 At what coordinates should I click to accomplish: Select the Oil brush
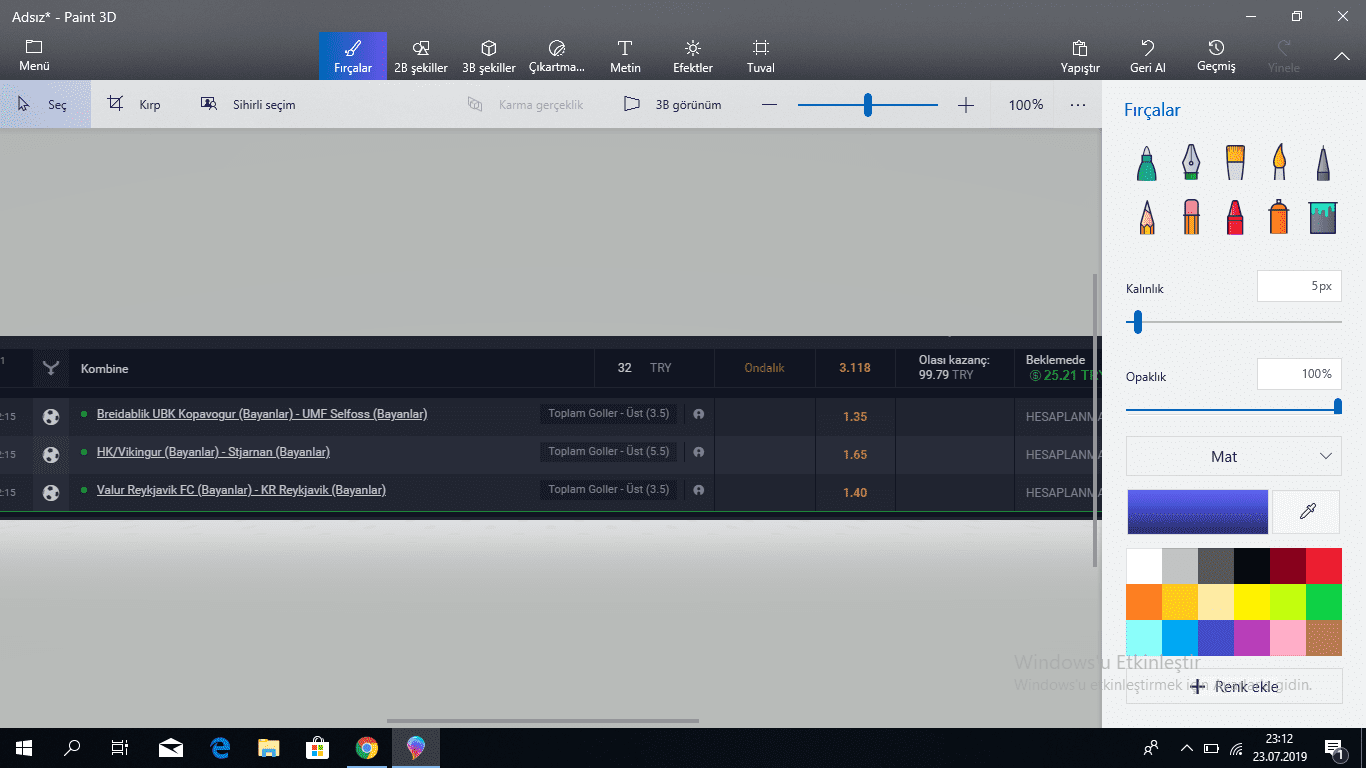coord(1235,163)
